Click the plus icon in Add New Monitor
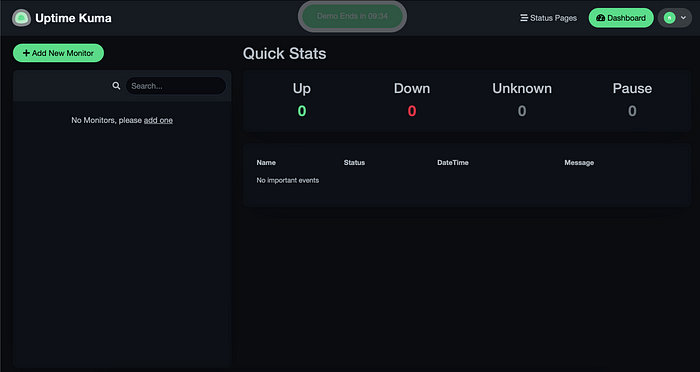Viewport: 700px width, 372px height. point(26,53)
